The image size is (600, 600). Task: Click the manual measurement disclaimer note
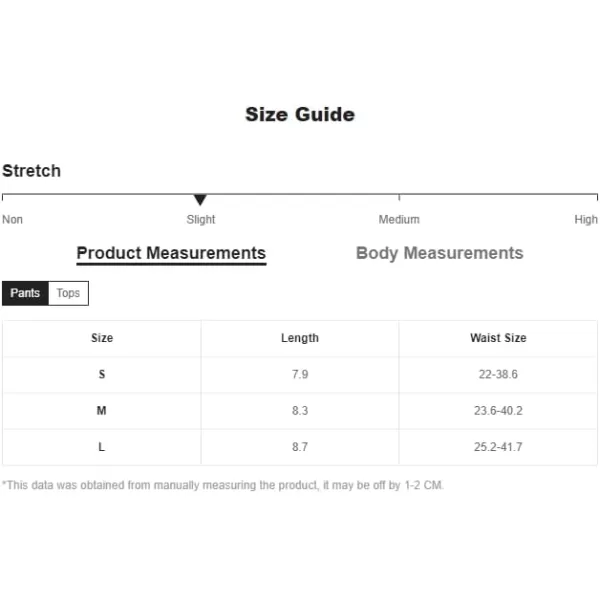(223, 485)
